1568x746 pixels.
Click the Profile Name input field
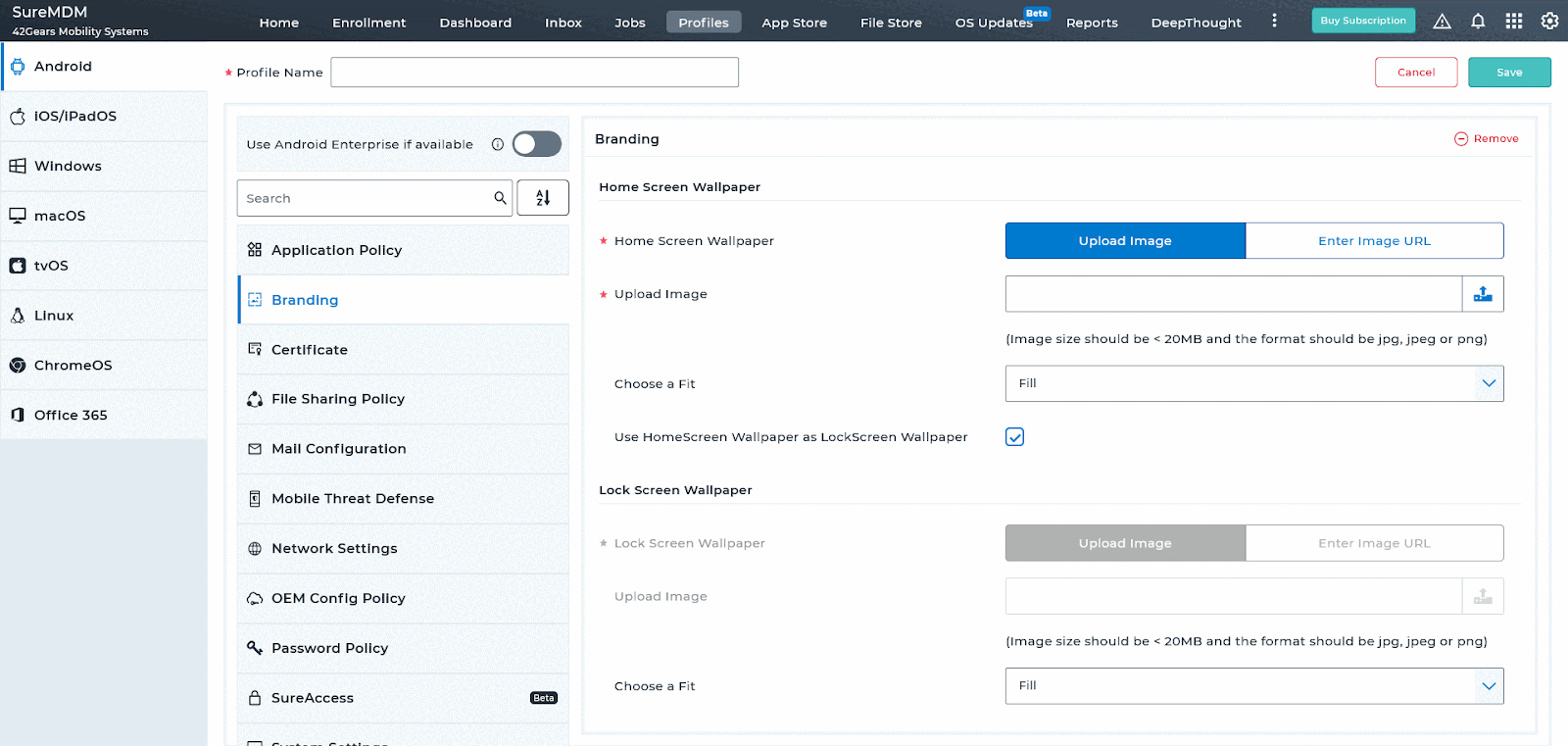[x=534, y=73]
